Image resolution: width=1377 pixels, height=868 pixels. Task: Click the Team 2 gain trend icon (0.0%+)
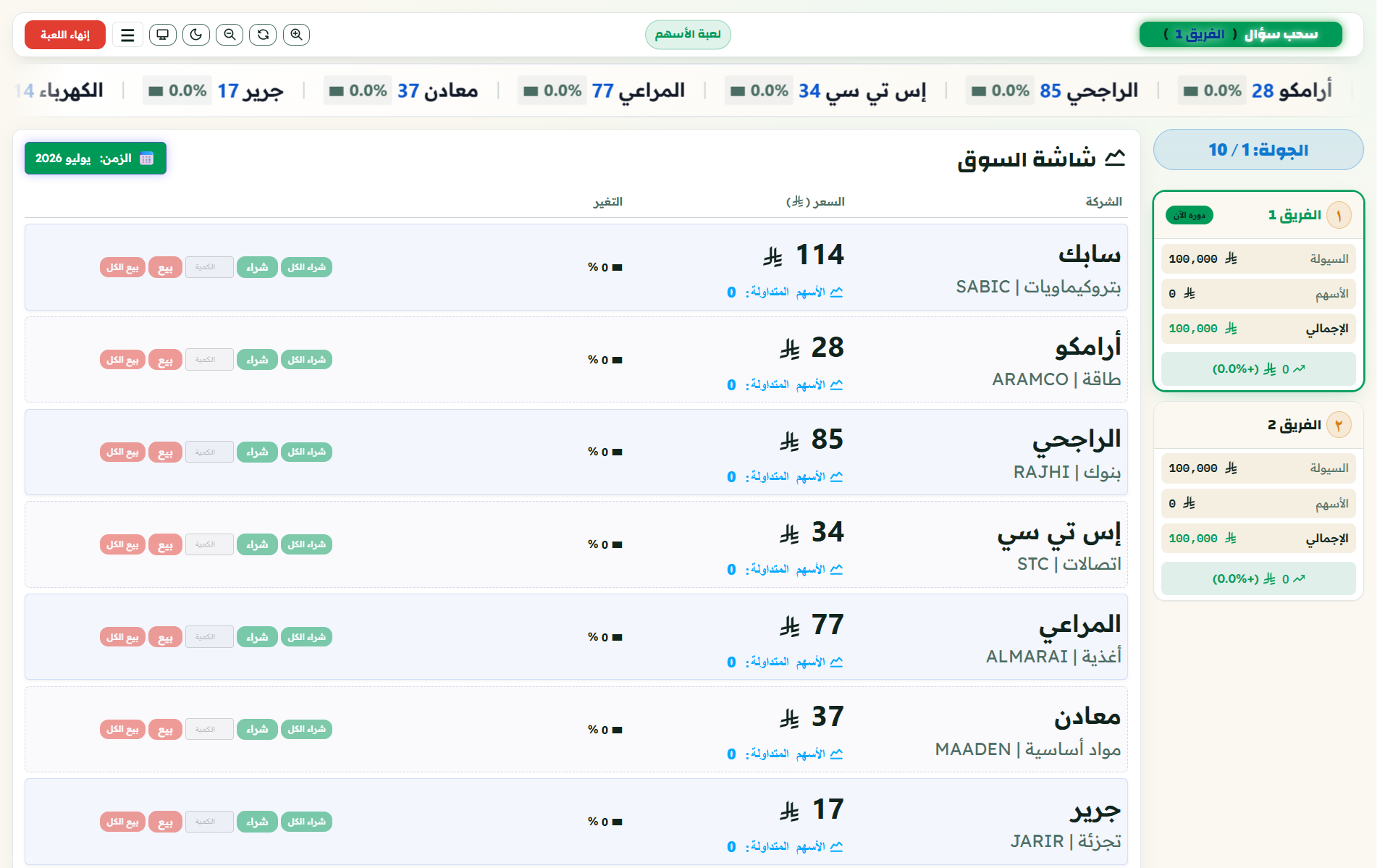pyautogui.click(x=1300, y=579)
